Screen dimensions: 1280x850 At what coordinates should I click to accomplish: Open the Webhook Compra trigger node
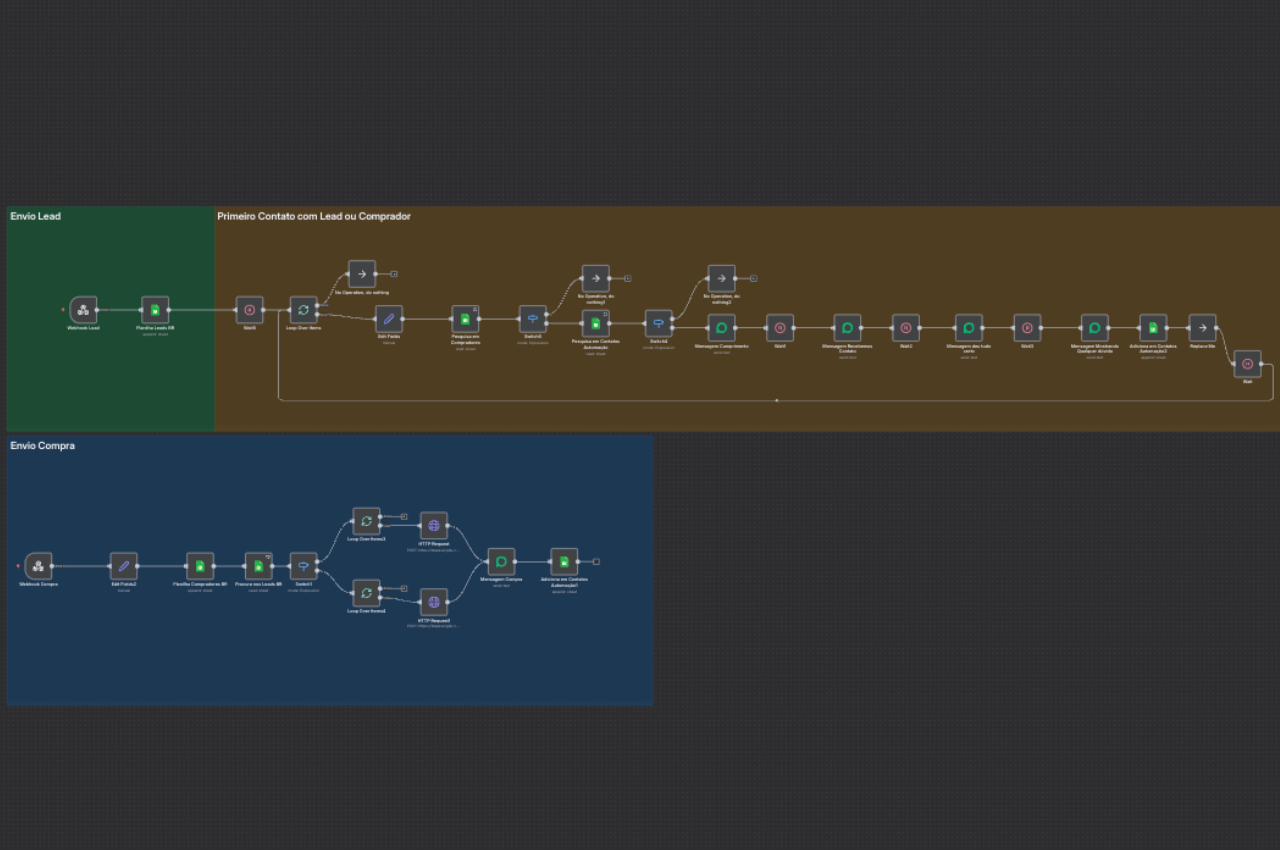tap(38, 566)
